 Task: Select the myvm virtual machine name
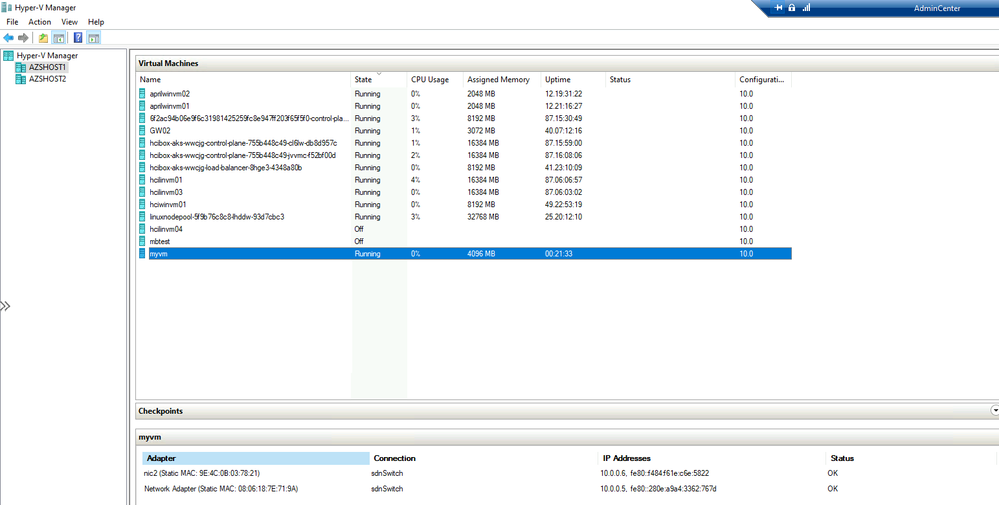tap(158, 253)
